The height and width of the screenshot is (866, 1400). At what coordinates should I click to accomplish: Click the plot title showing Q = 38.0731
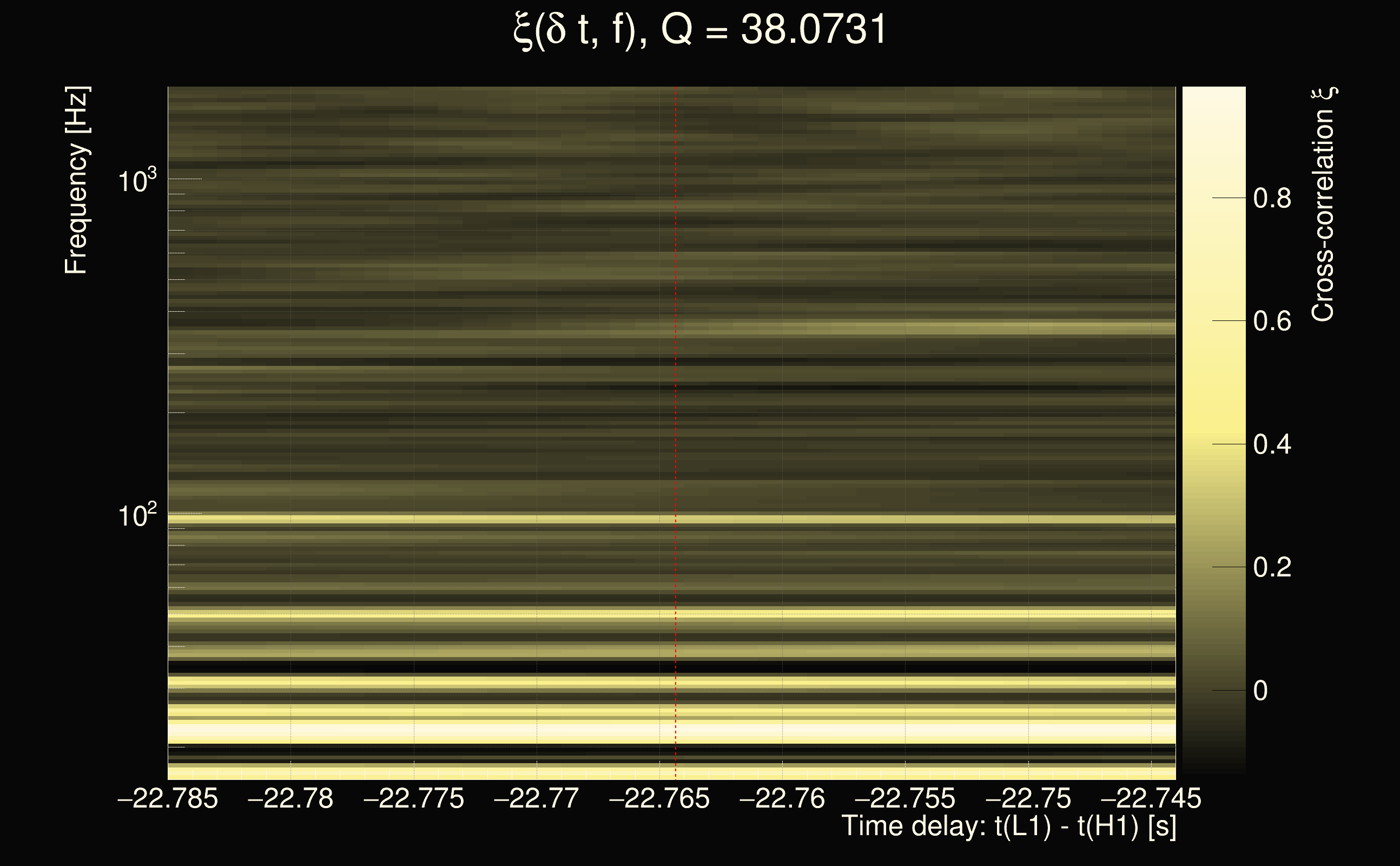pyautogui.click(x=699, y=30)
